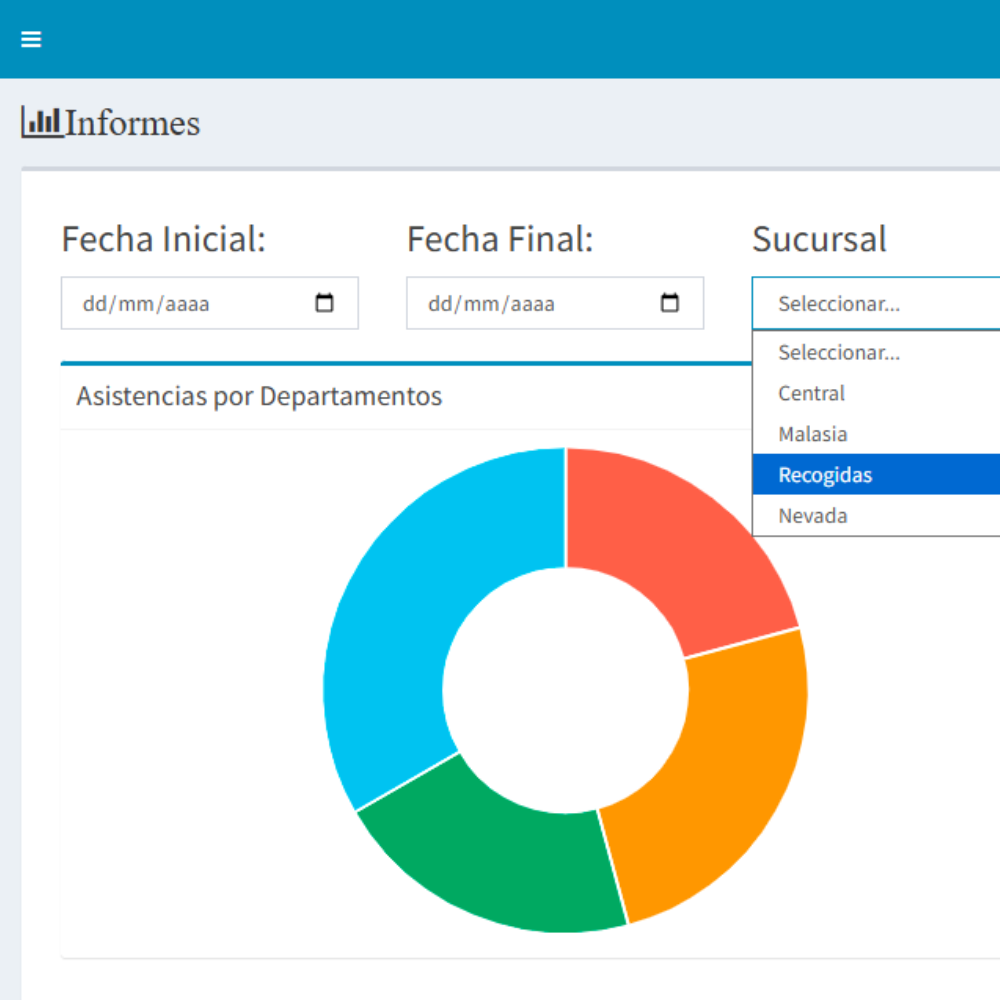Select the day segment in Fecha Inicial

click(x=93, y=304)
